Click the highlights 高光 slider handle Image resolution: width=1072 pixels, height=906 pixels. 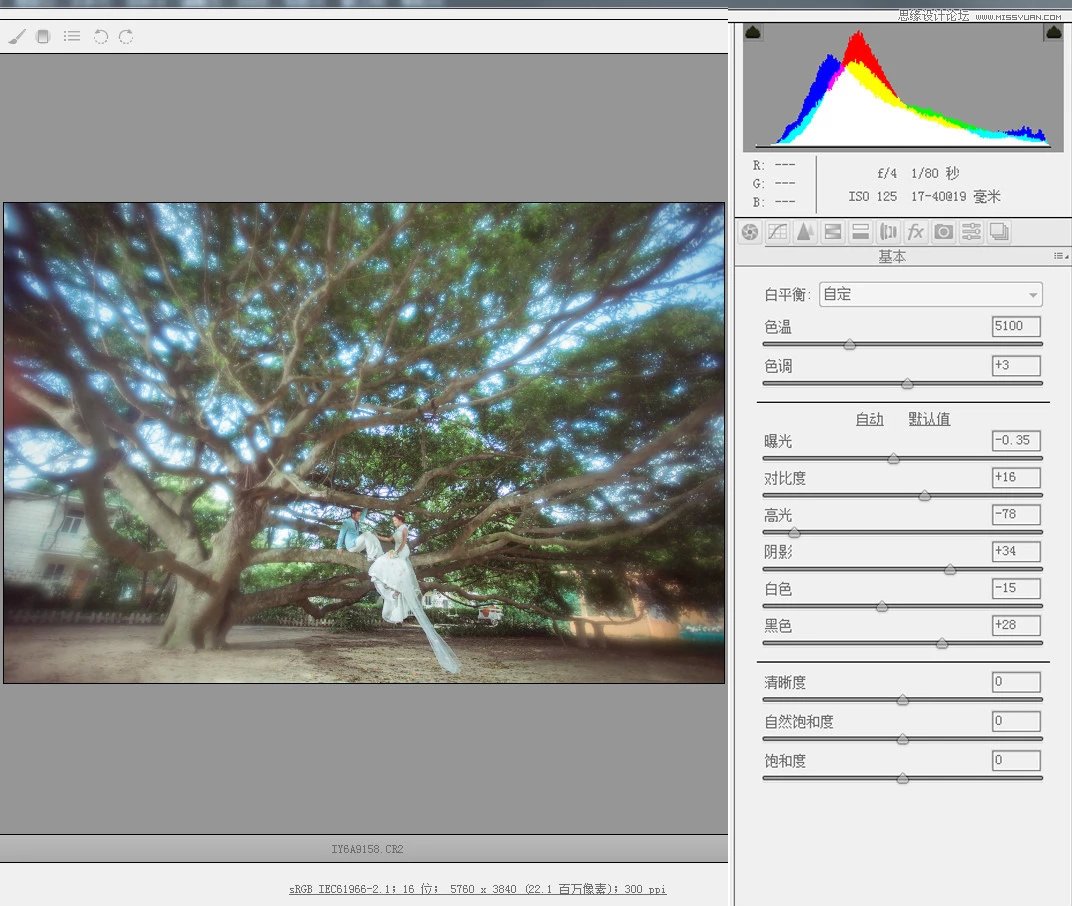794,533
